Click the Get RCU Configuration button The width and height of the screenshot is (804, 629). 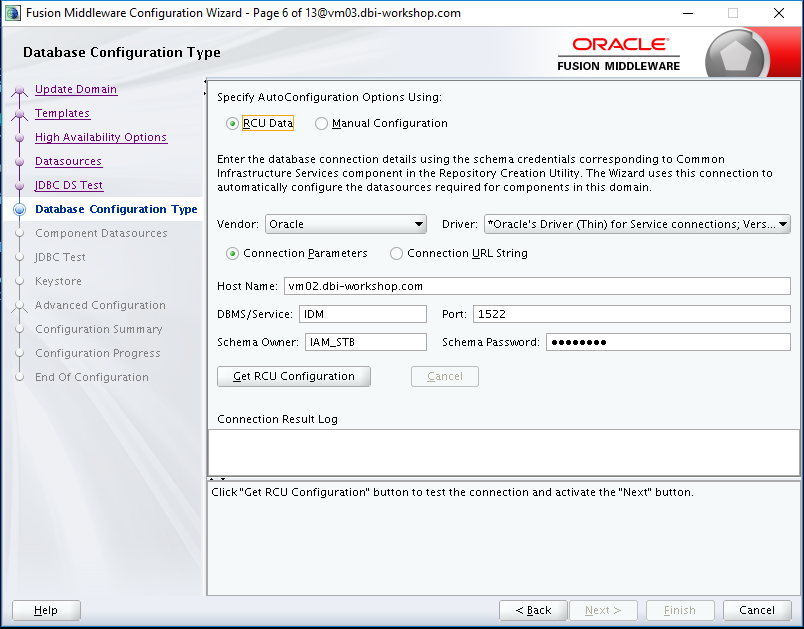(294, 376)
